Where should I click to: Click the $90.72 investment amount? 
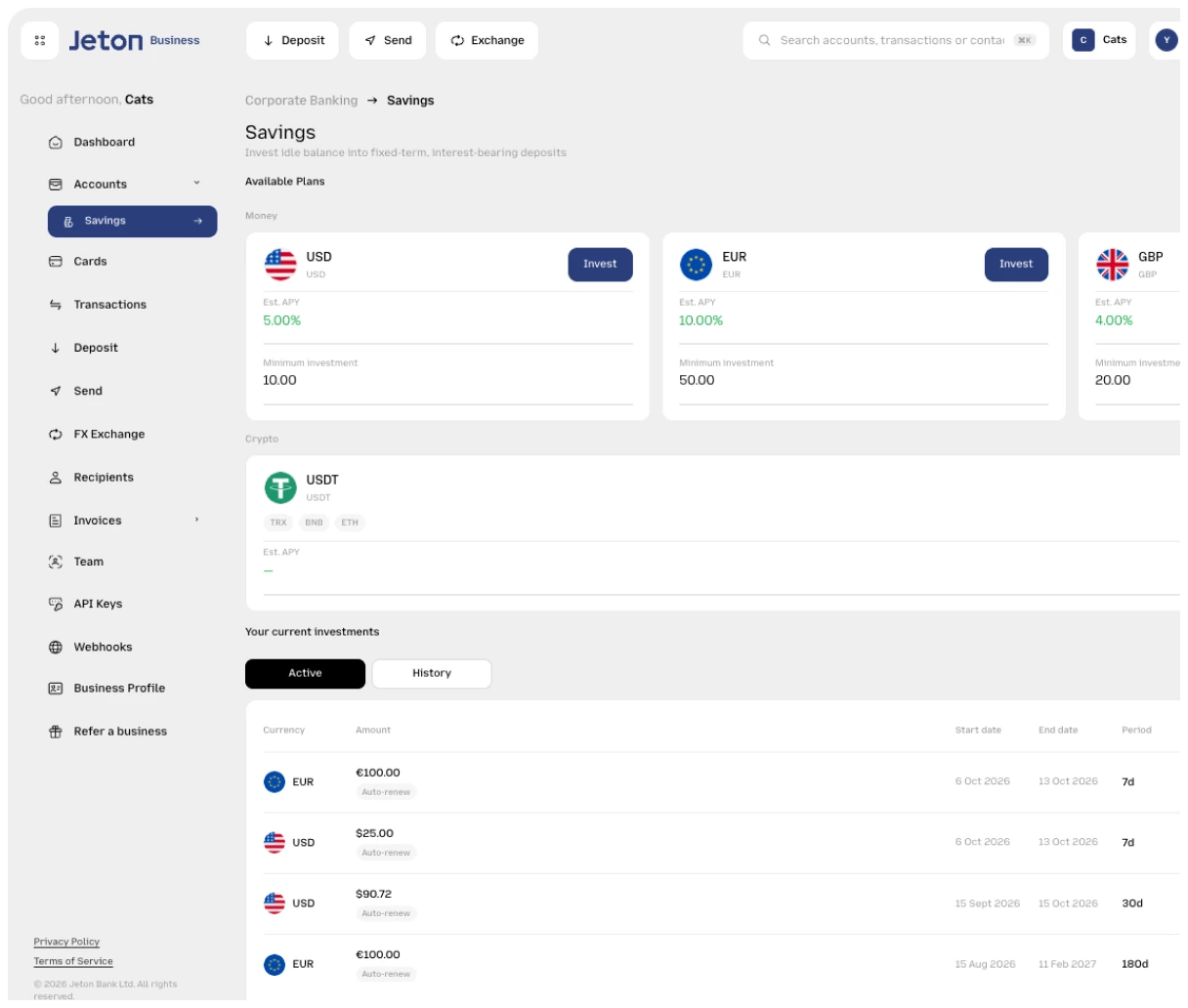point(373,895)
